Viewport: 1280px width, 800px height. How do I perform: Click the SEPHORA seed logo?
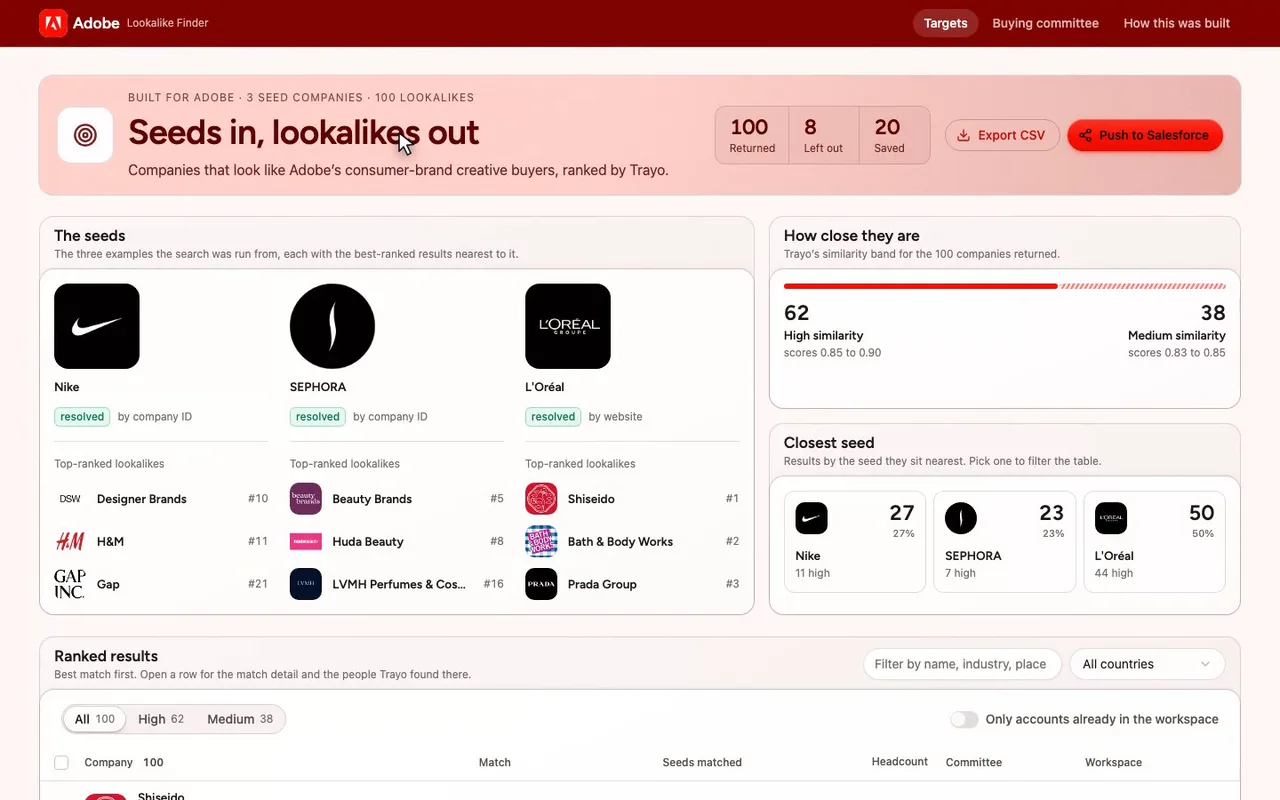pyautogui.click(x=332, y=326)
